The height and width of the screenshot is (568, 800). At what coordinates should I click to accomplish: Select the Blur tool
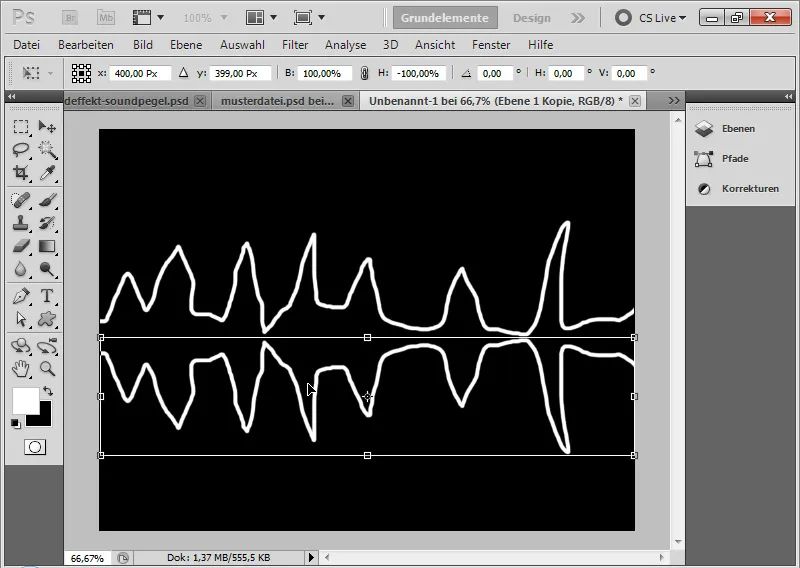coord(20,269)
